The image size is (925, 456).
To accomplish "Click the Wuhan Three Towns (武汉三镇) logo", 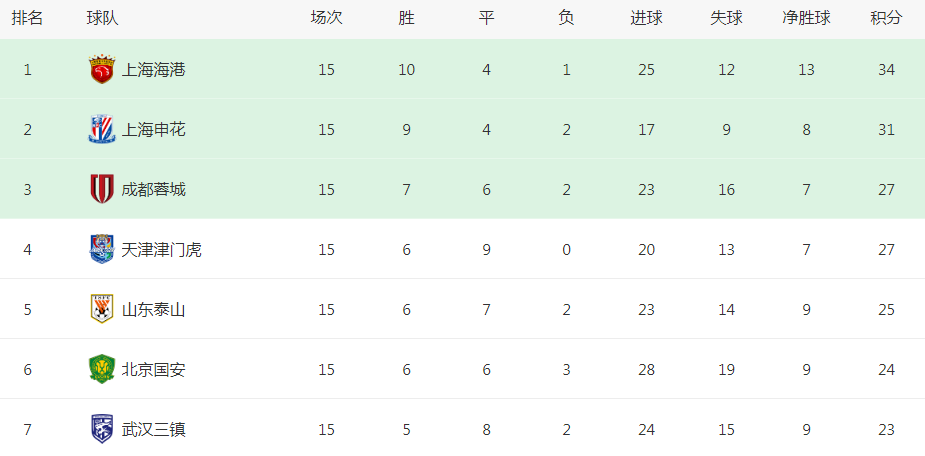I will (101, 430).
